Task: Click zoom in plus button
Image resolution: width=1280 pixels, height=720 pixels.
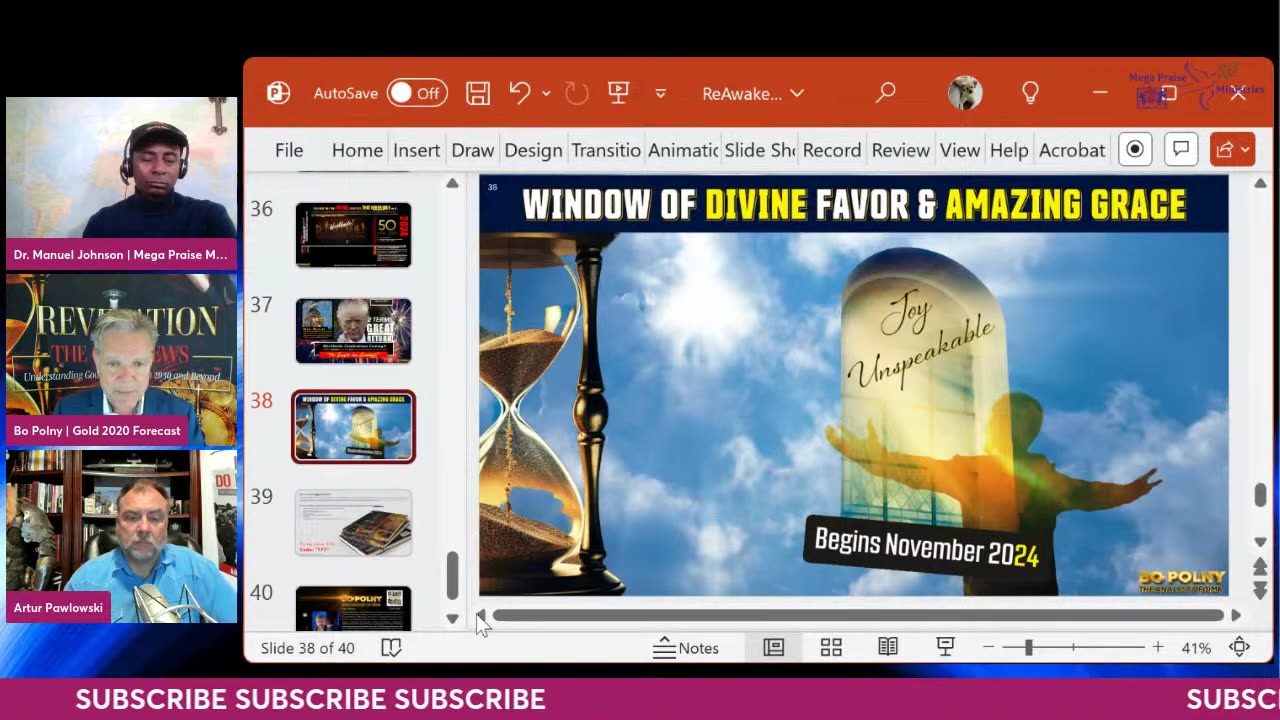Action: point(1157,648)
